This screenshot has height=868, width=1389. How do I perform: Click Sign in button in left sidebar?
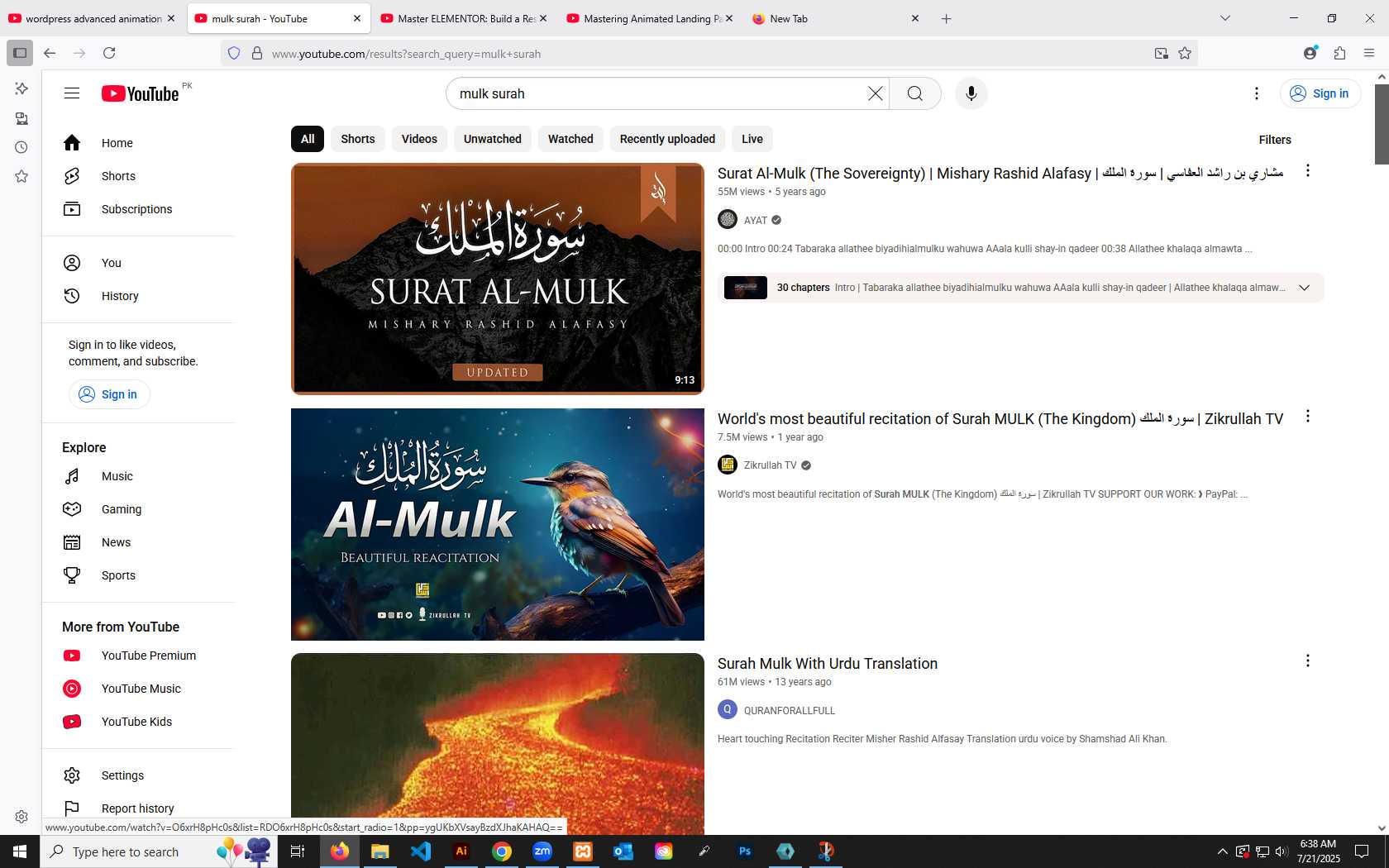click(109, 394)
